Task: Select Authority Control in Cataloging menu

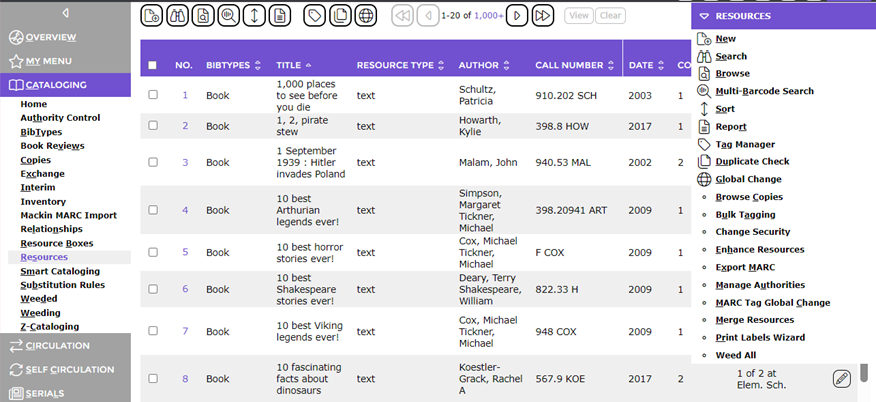Action: coord(60,118)
